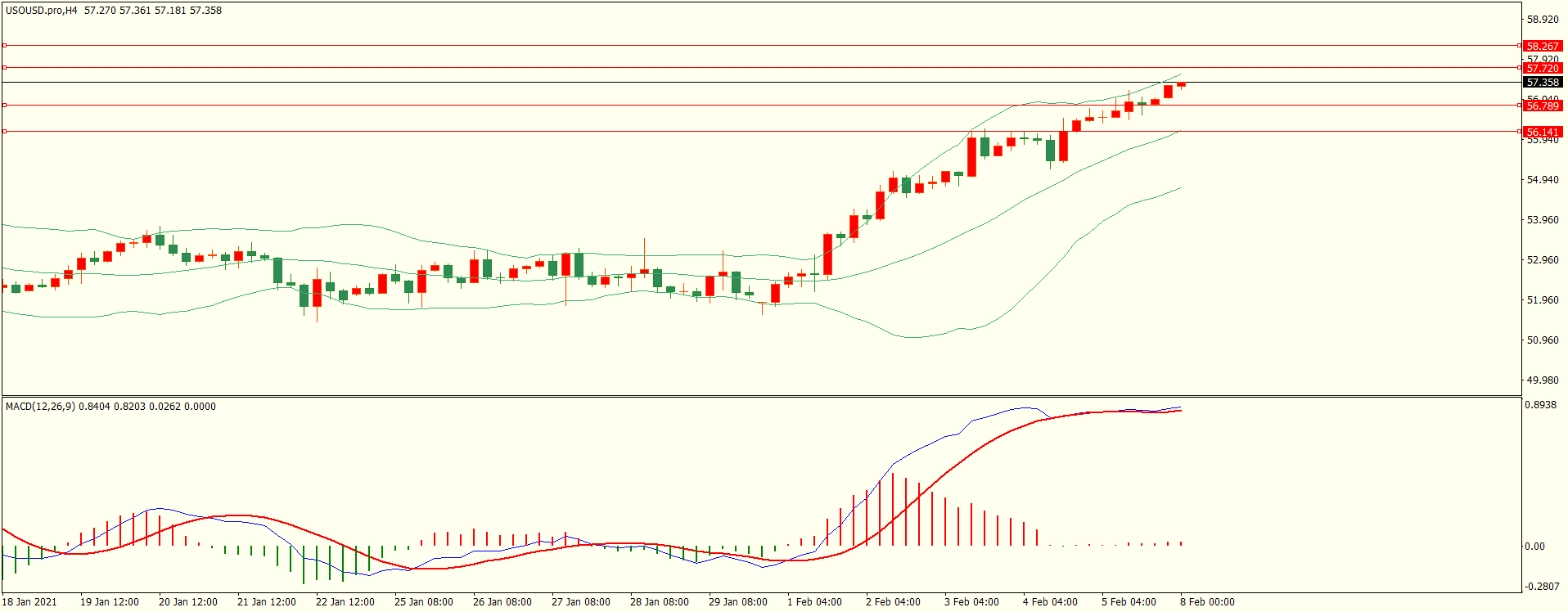Click the 25 Jan 08:00 time label
The height and width of the screenshot is (612, 1568).
(x=424, y=602)
